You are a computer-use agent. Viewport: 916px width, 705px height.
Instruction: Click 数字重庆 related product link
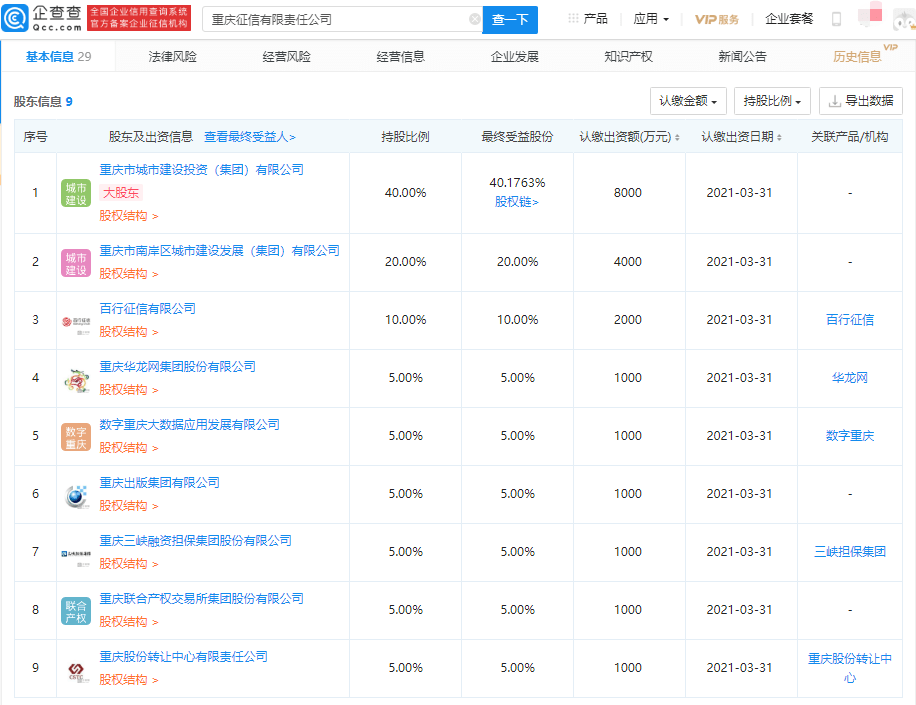click(x=850, y=436)
